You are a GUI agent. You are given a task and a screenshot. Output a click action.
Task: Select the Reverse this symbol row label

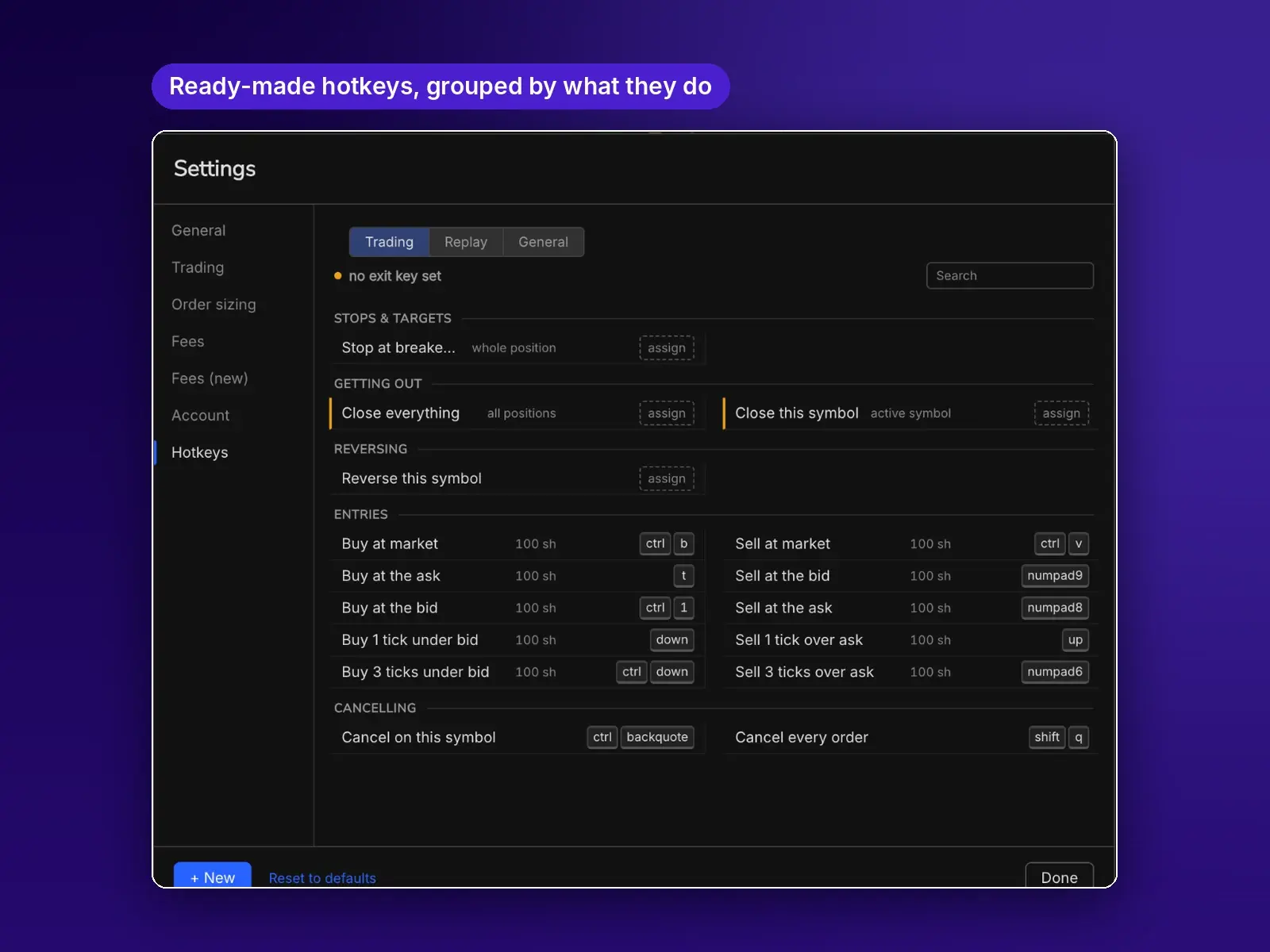412,478
